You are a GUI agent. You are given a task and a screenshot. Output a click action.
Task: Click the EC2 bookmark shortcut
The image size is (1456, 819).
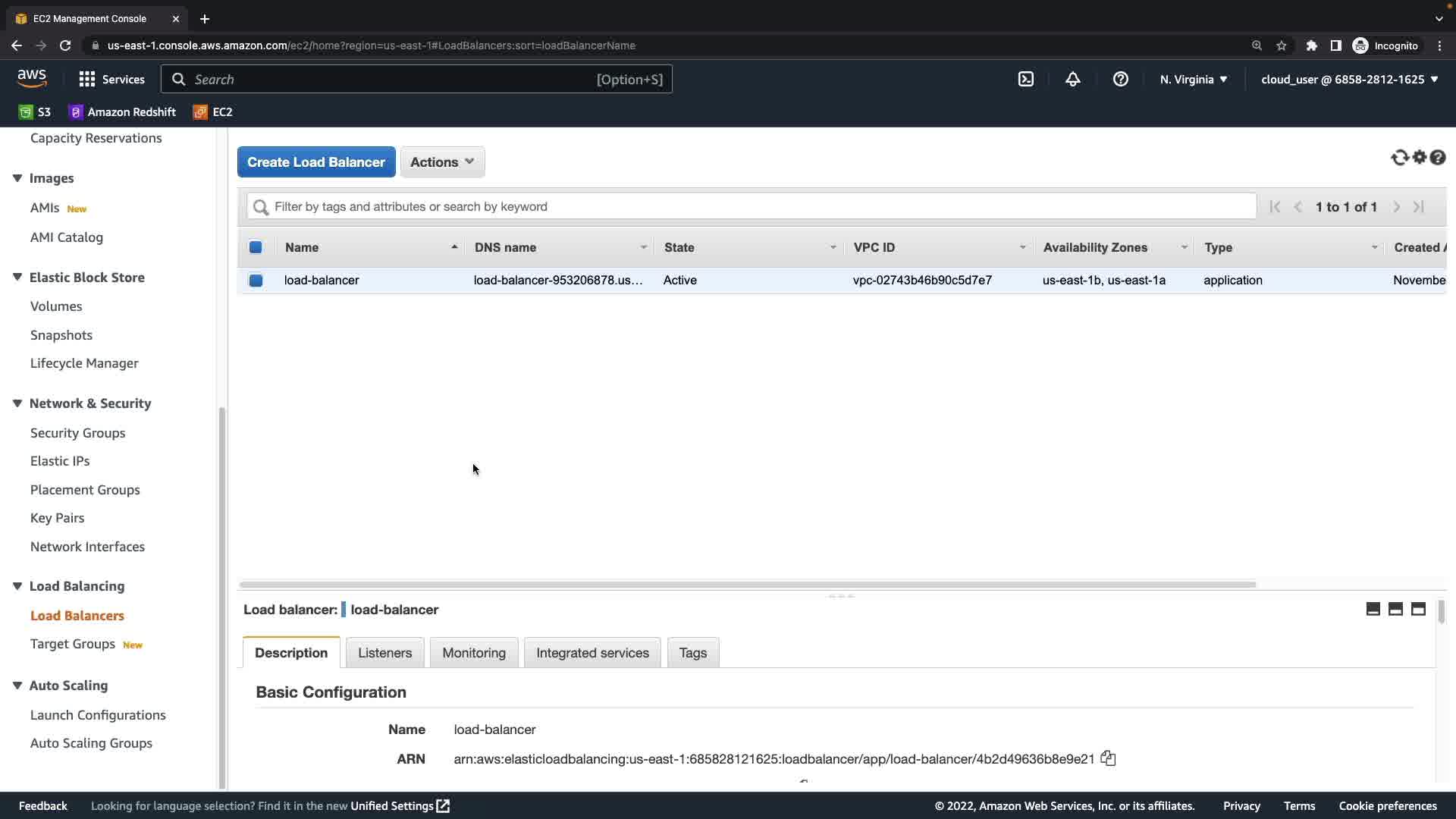point(213,111)
